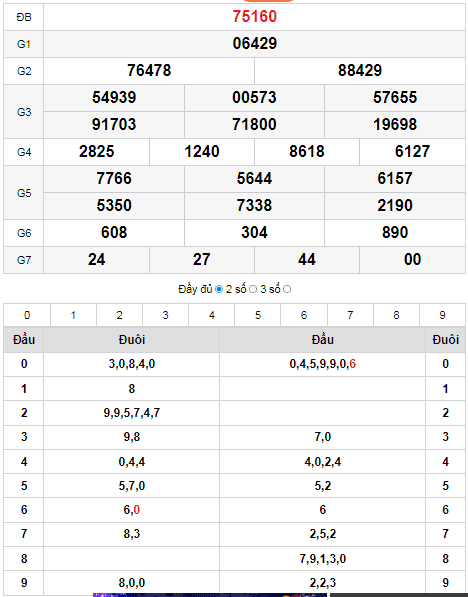Click the G6 number 890
Screen dimensions: 468x597
395,233
